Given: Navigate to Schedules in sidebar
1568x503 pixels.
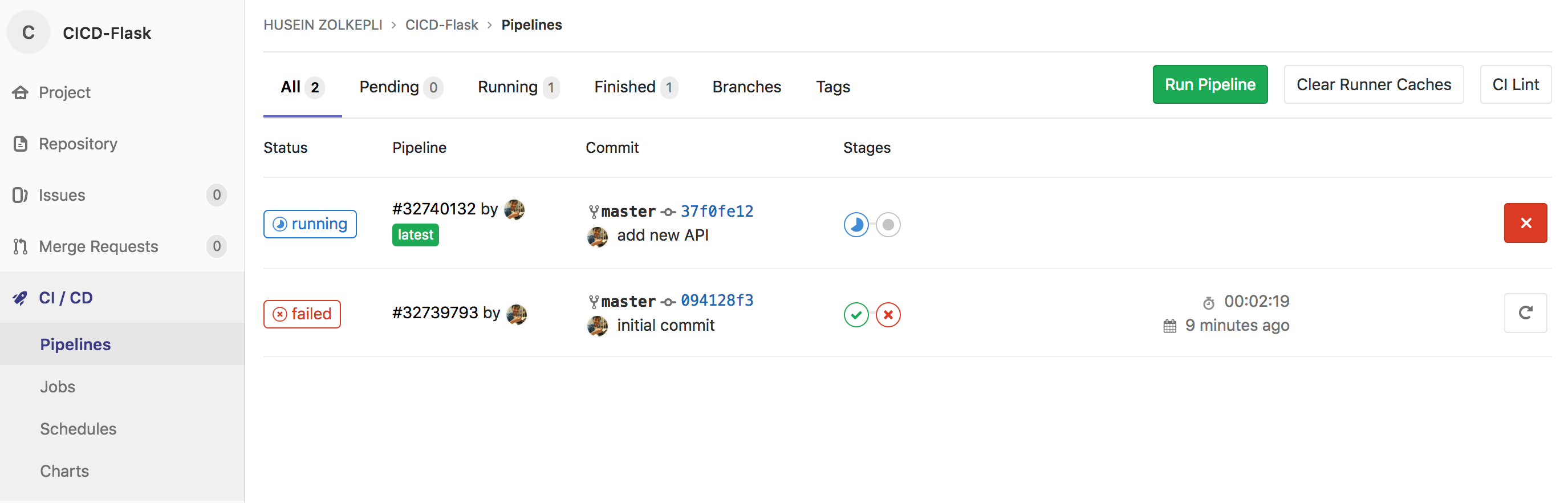Looking at the screenshot, I should point(78,429).
